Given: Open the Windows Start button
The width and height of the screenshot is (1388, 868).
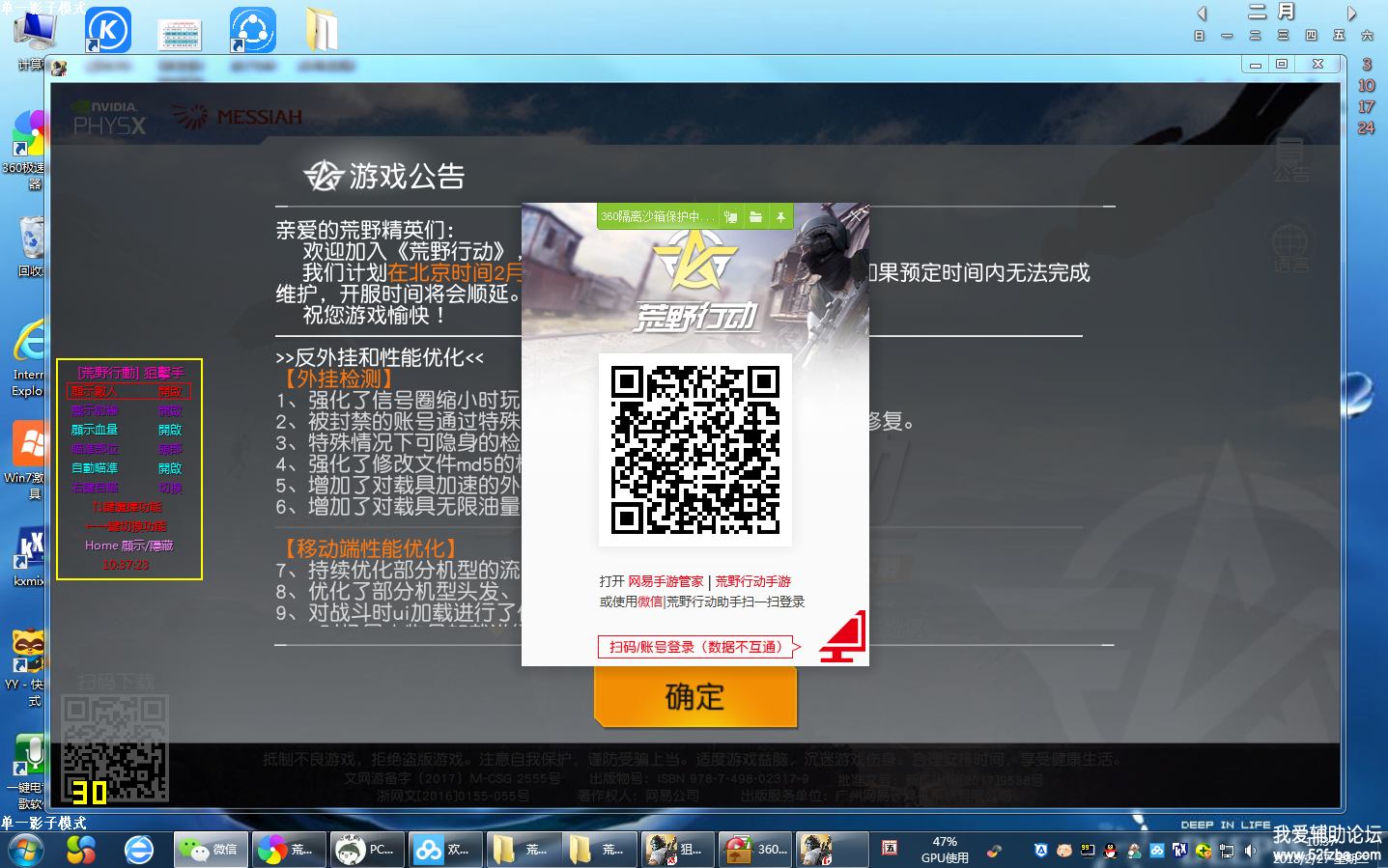Looking at the screenshot, I should [26, 851].
